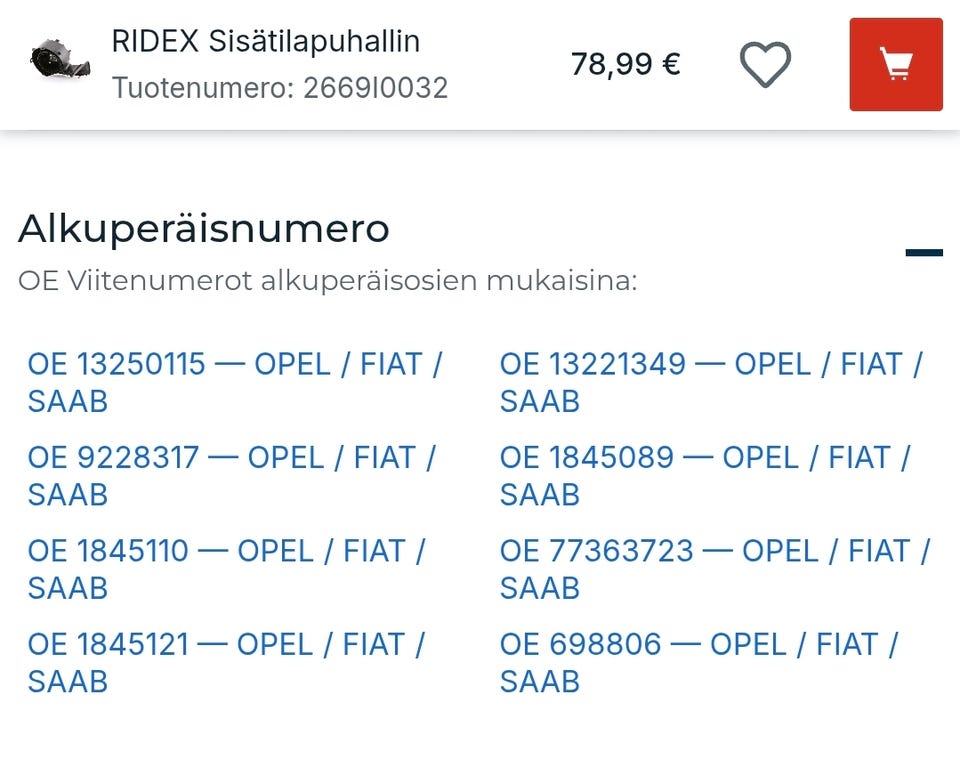Click the 78,99 € price

[x=625, y=65]
